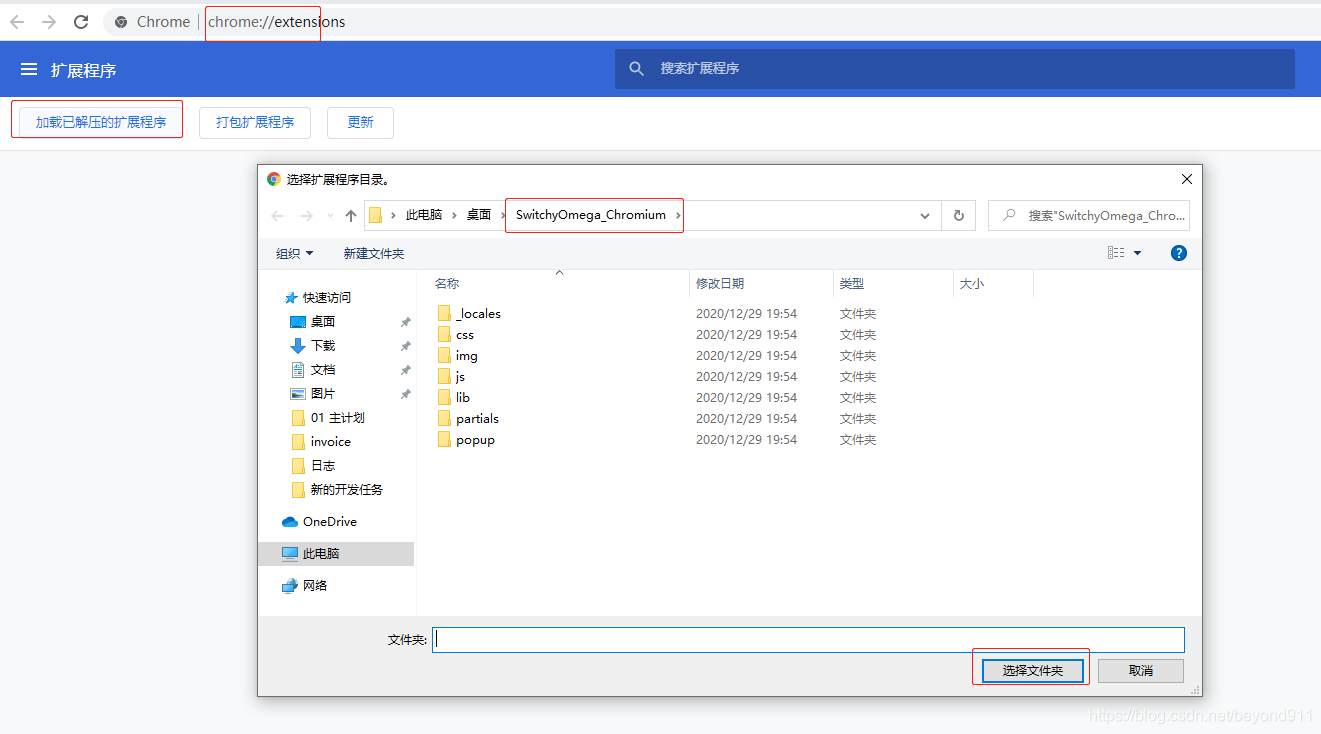This screenshot has width=1321, height=734.
Task: Select This PC breadcrumb in path
Action: 423,215
